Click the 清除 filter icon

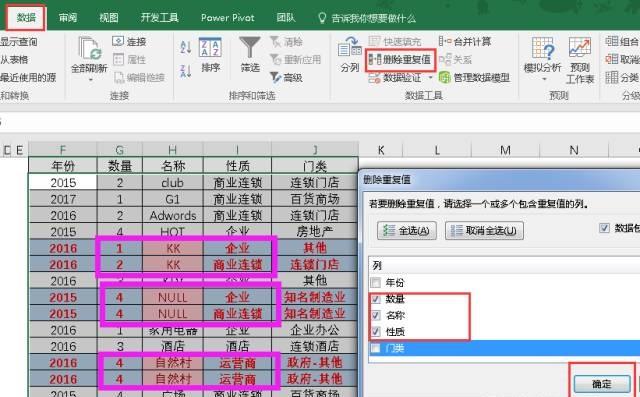tap(275, 42)
